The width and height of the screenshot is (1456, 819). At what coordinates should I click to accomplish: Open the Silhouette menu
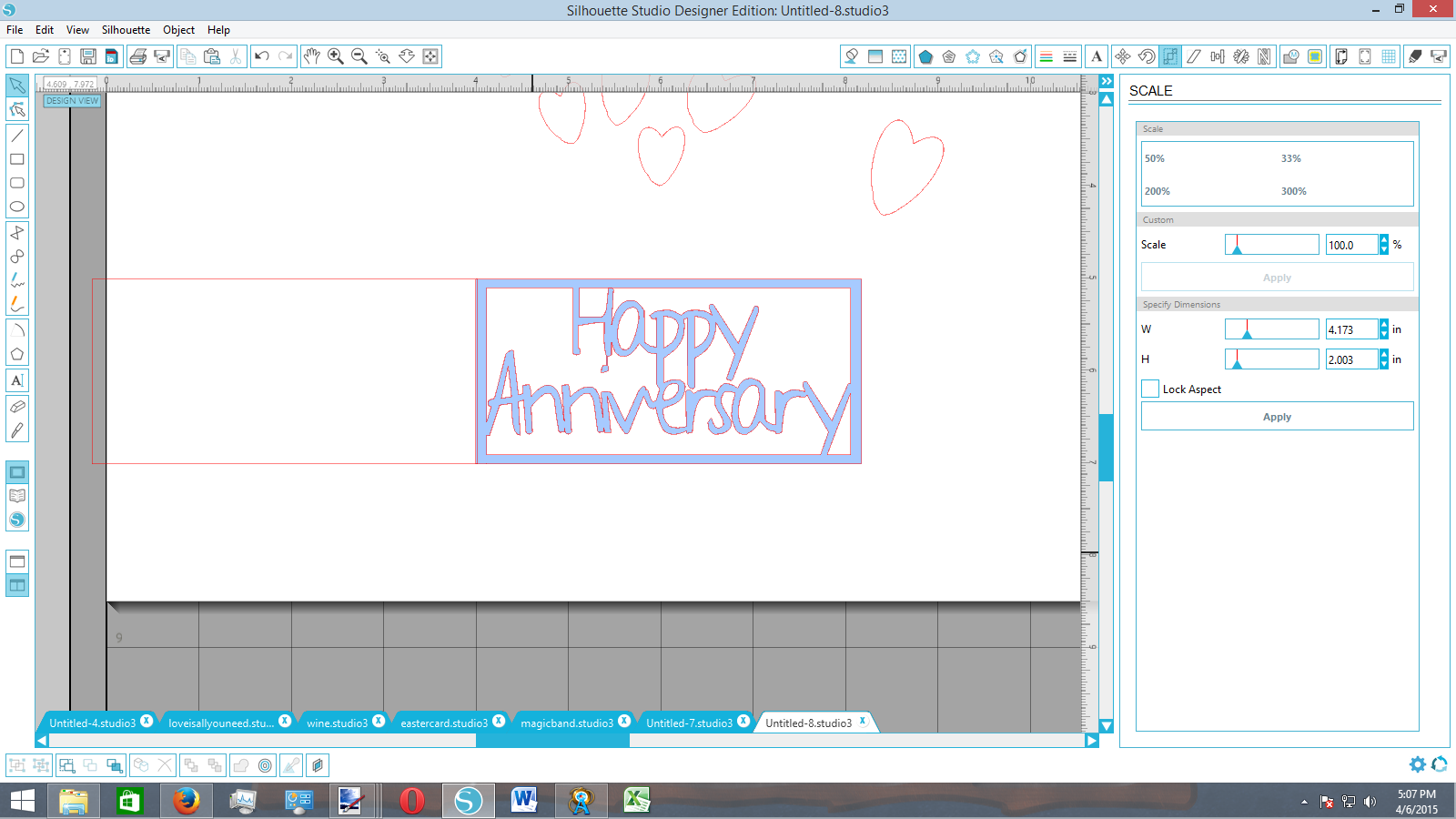pos(126,30)
